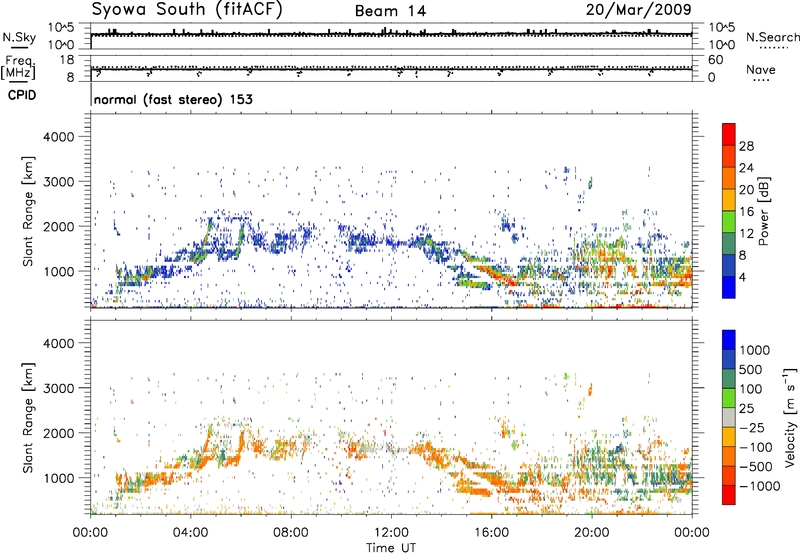800x554 pixels.
Task: Click the 'CPID' label
Action: 22,95
